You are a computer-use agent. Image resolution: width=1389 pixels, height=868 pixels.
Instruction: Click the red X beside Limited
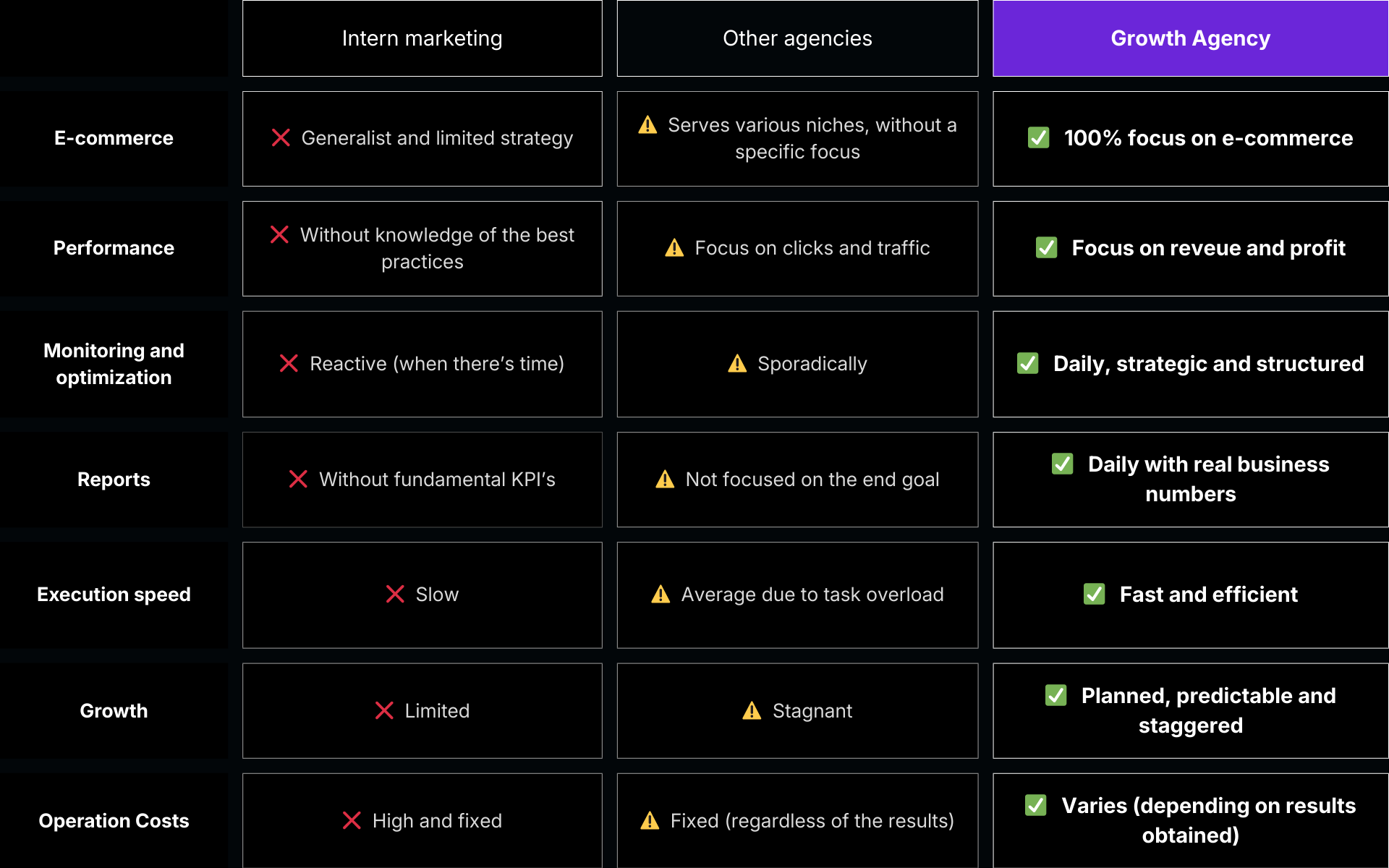[384, 711]
